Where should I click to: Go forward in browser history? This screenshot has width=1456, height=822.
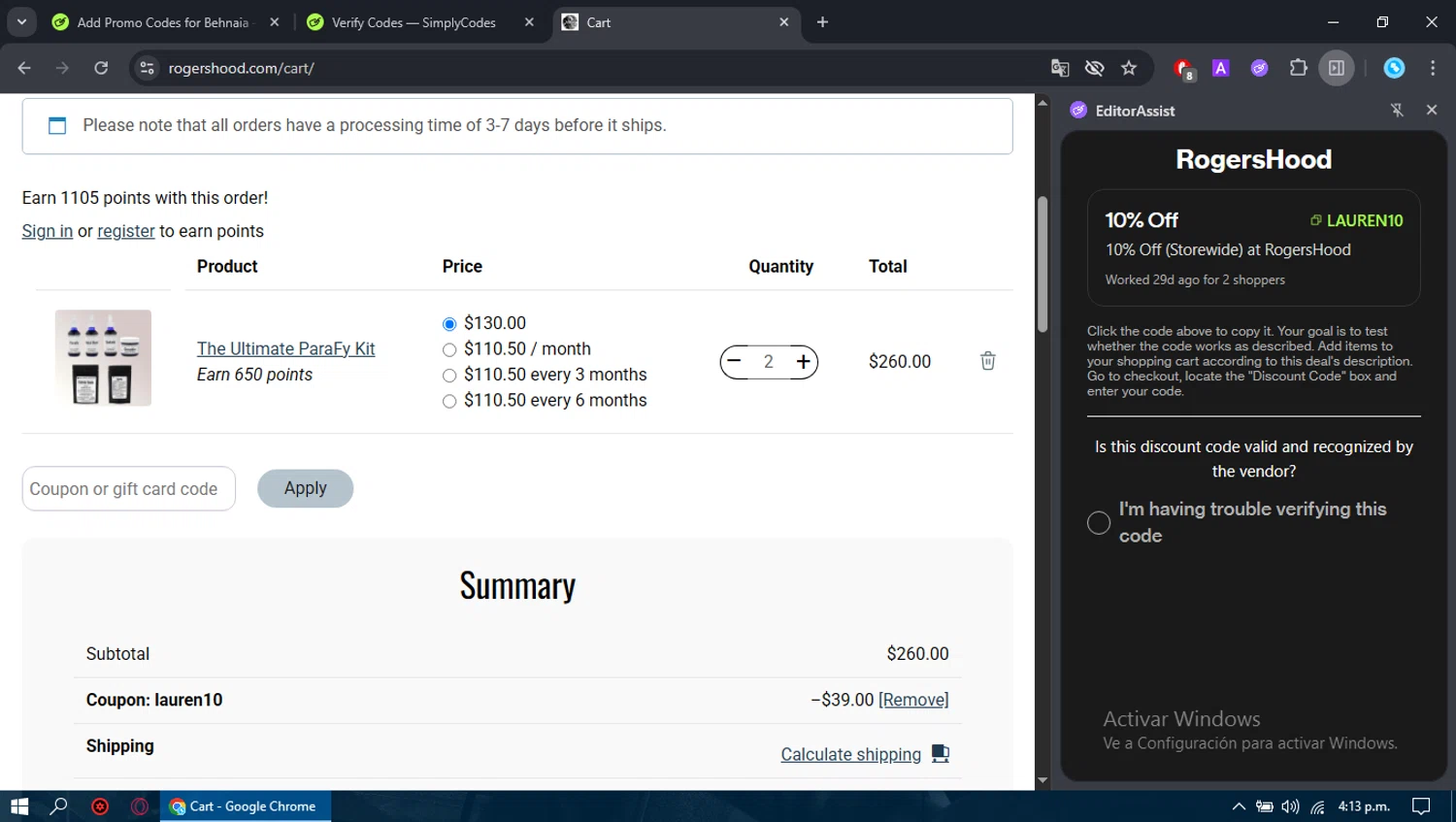[62, 68]
